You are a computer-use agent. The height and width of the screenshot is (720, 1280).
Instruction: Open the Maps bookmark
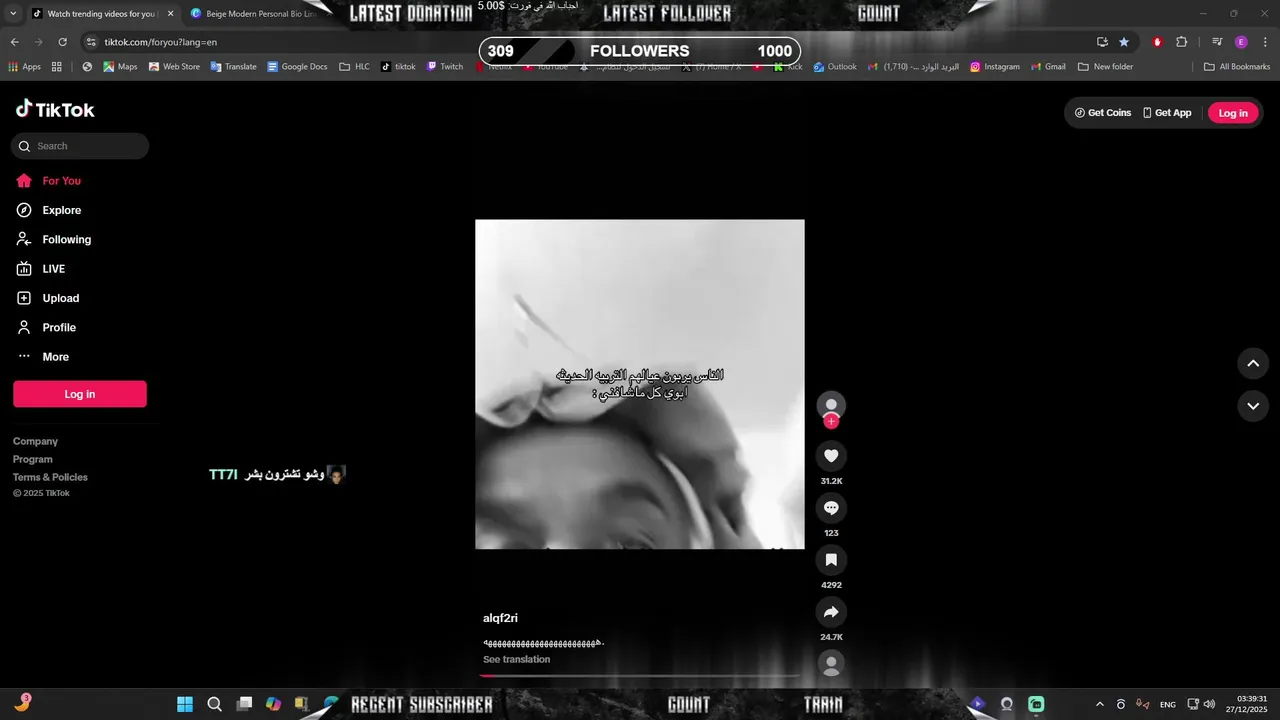[120, 67]
